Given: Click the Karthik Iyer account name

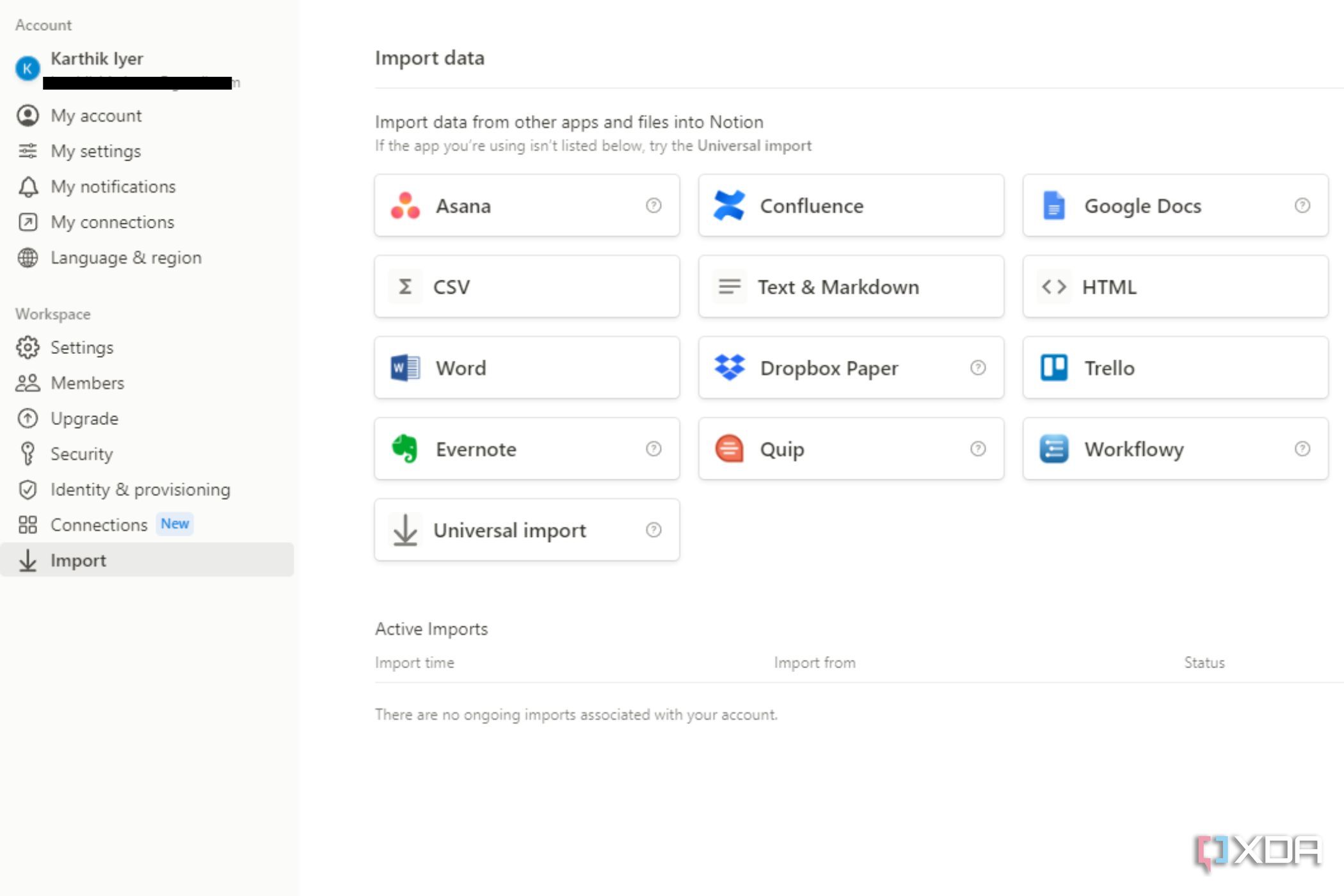Looking at the screenshot, I should pos(97,58).
